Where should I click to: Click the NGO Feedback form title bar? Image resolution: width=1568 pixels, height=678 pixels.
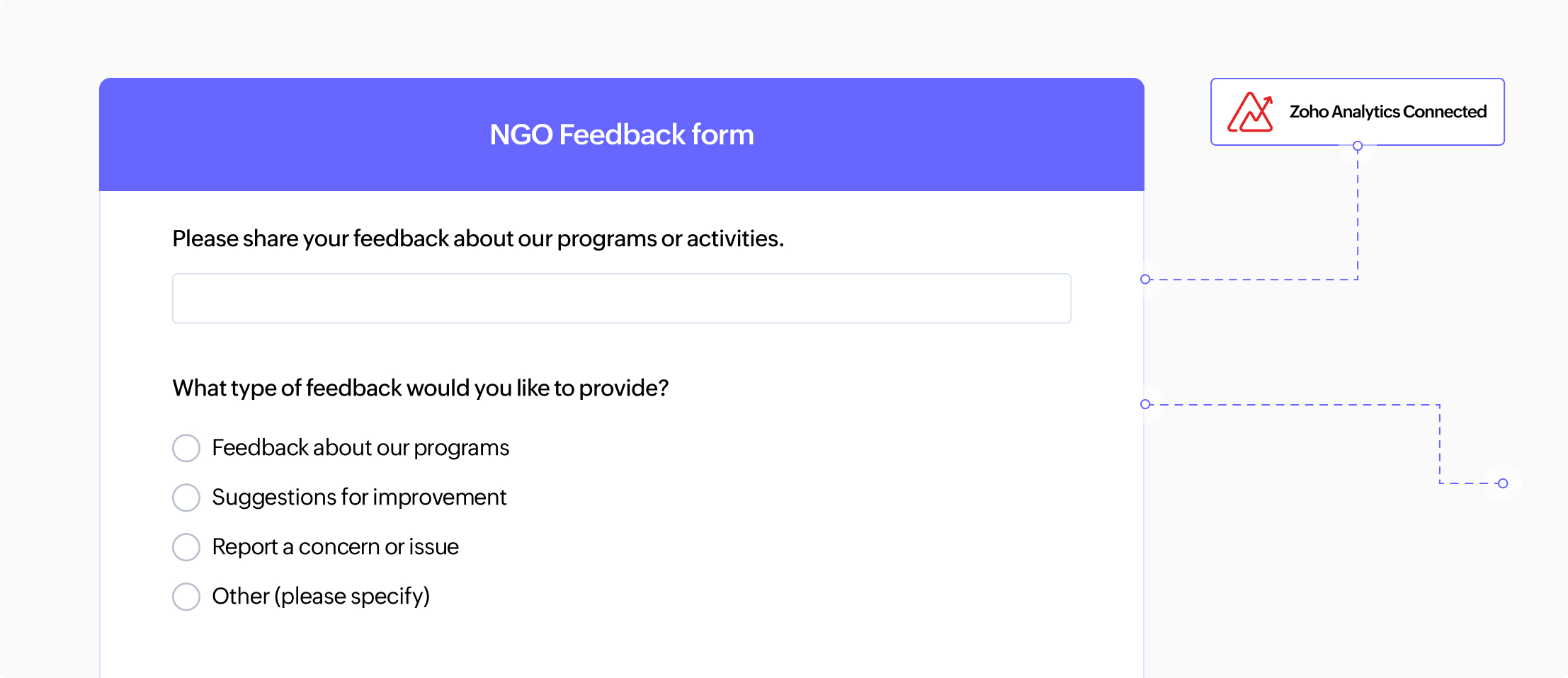pyautogui.click(x=621, y=134)
